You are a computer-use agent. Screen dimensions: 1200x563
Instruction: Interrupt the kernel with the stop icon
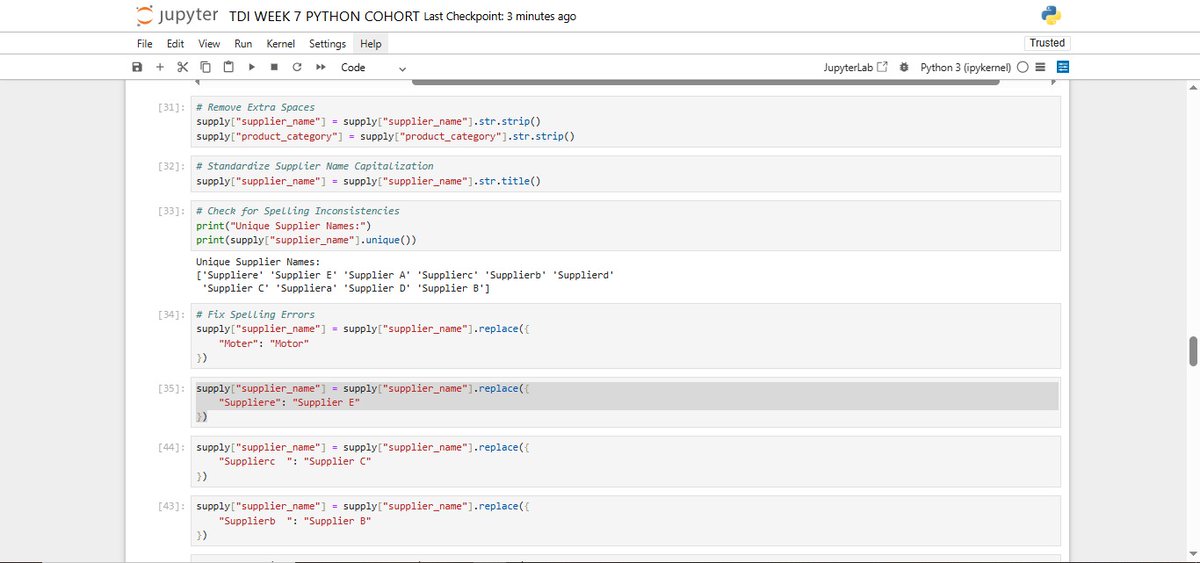(x=274, y=67)
